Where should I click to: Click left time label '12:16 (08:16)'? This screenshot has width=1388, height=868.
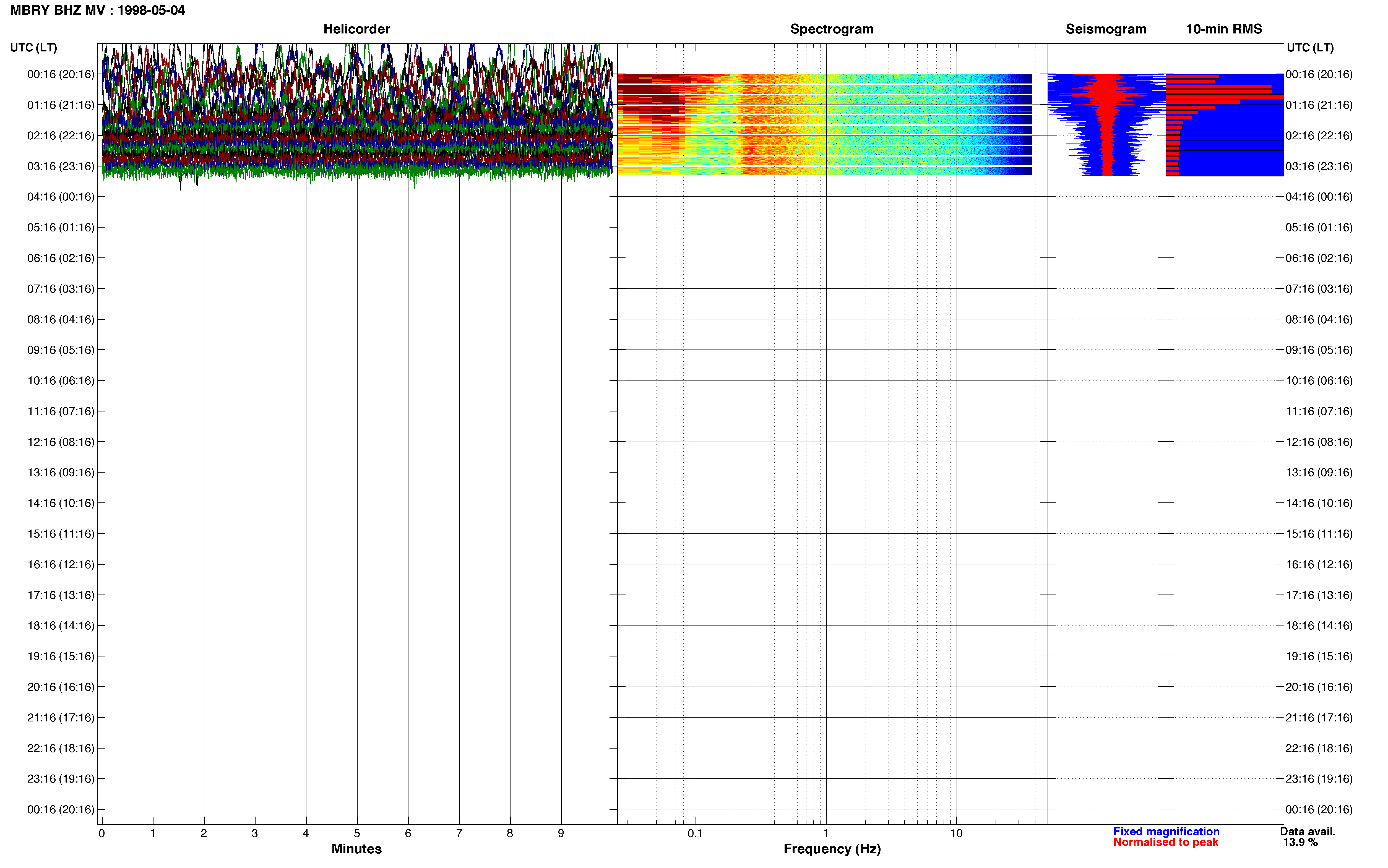click(61, 442)
